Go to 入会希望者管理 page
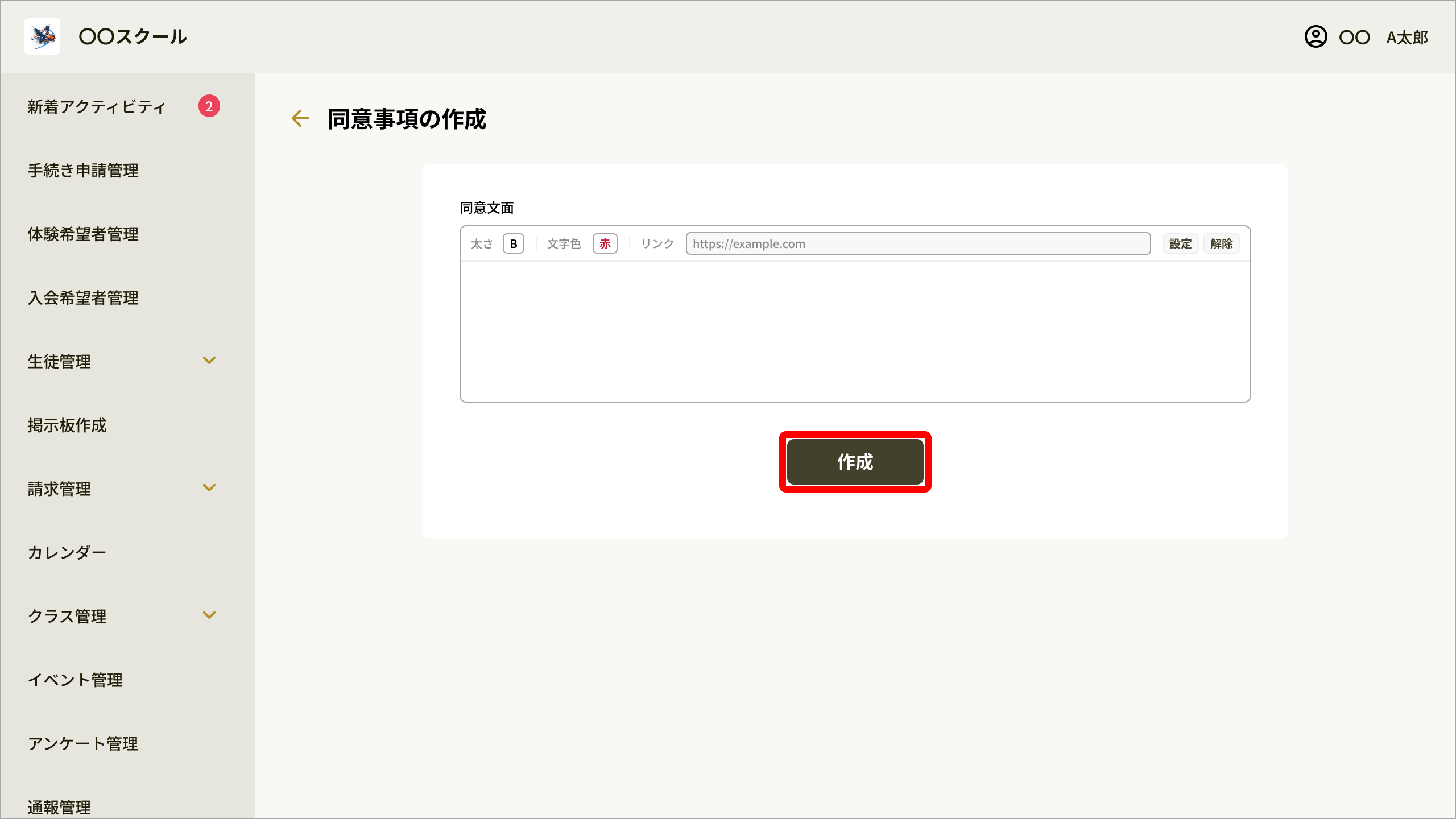The image size is (1456, 819). (83, 298)
